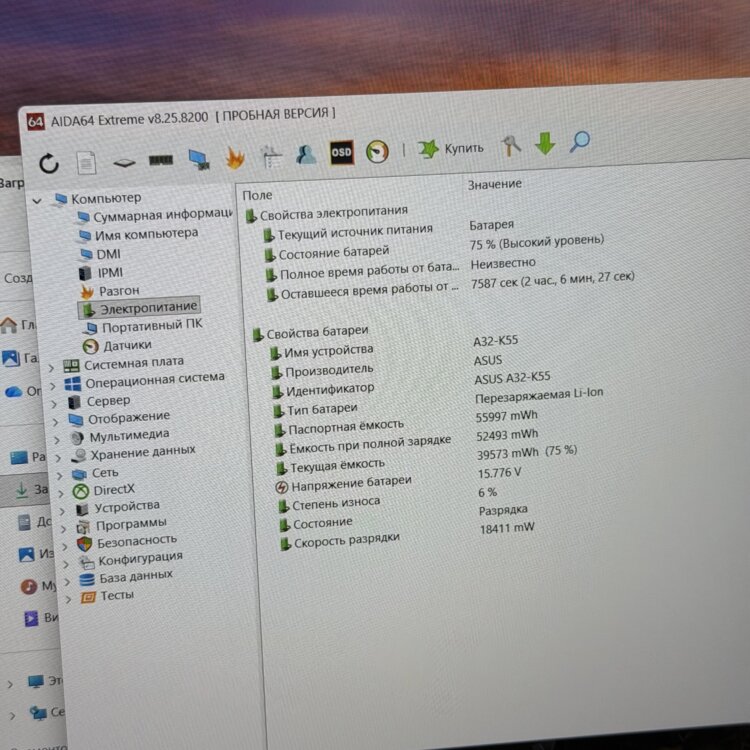This screenshot has width=750, height=750.
Task: Expand the Хранение данных node arrow
Action: click(59, 455)
